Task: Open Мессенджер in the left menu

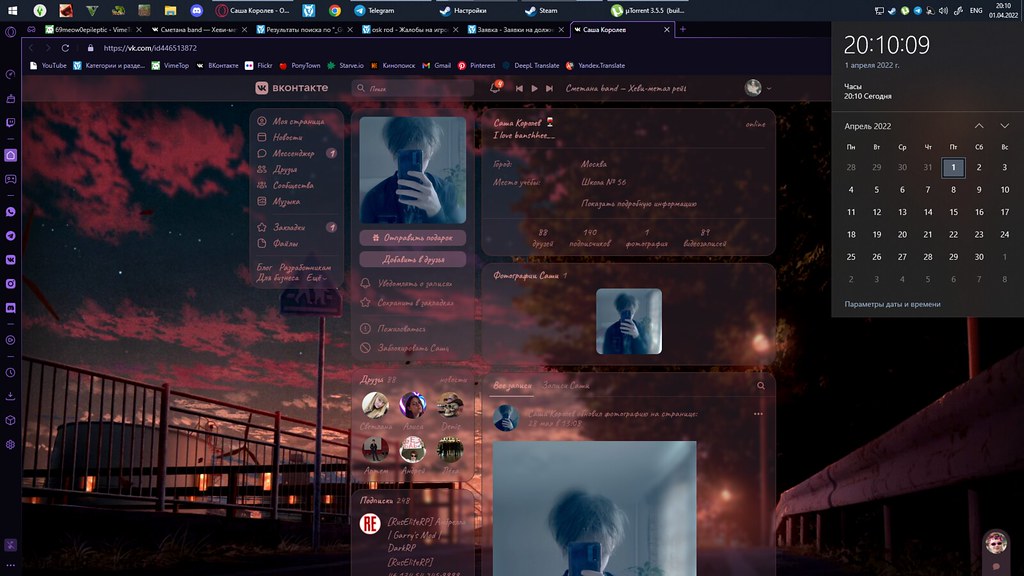Action: point(293,153)
